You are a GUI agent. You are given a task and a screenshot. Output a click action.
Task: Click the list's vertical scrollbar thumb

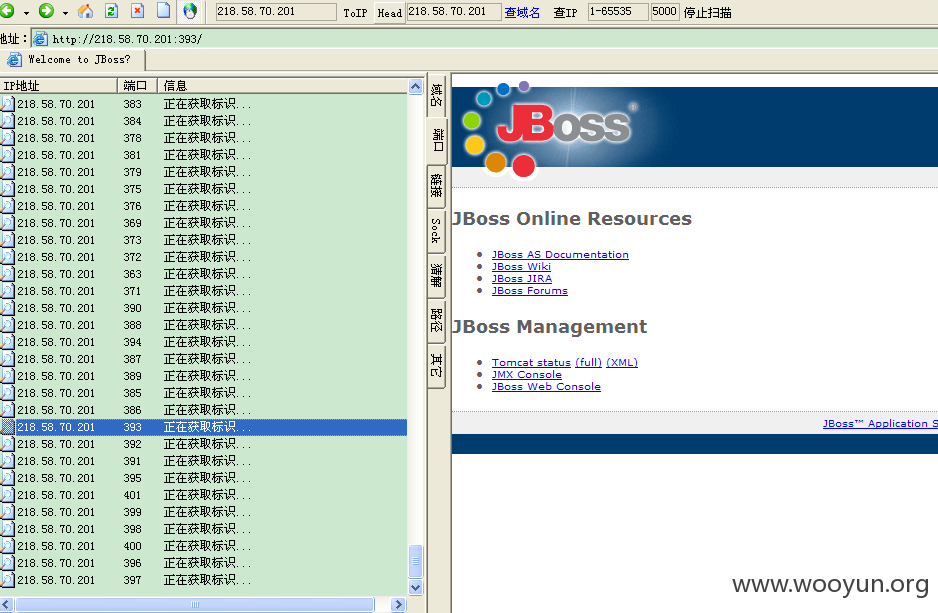click(416, 562)
